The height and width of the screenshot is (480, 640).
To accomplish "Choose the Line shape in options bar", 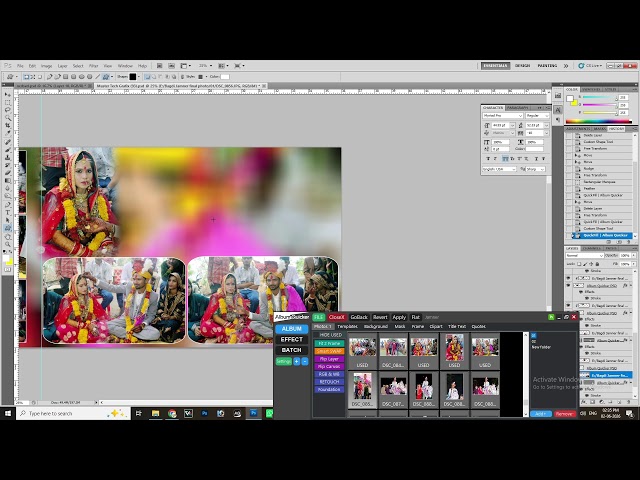I will [x=97, y=77].
